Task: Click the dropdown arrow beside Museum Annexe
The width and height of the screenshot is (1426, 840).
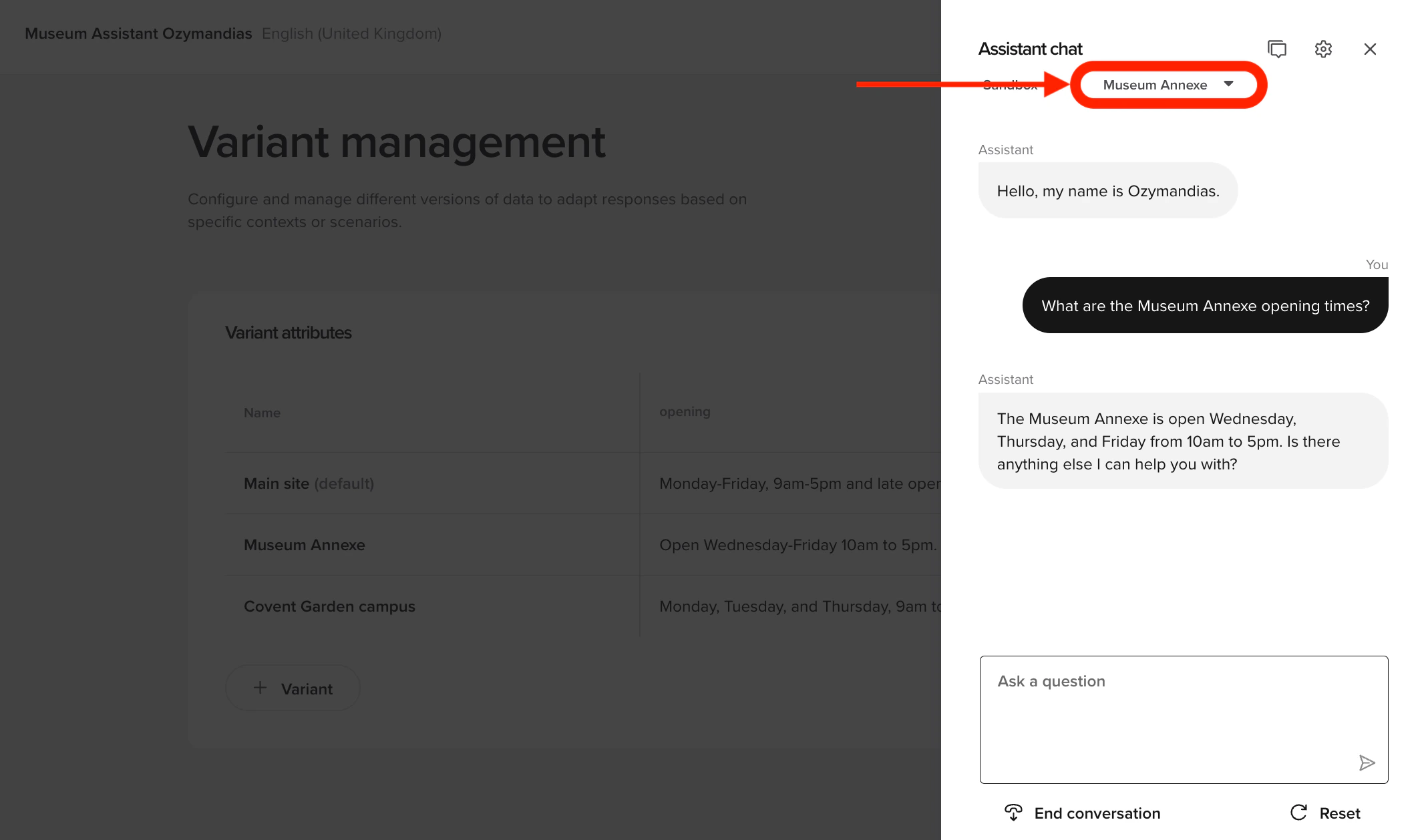Action: pos(1228,84)
